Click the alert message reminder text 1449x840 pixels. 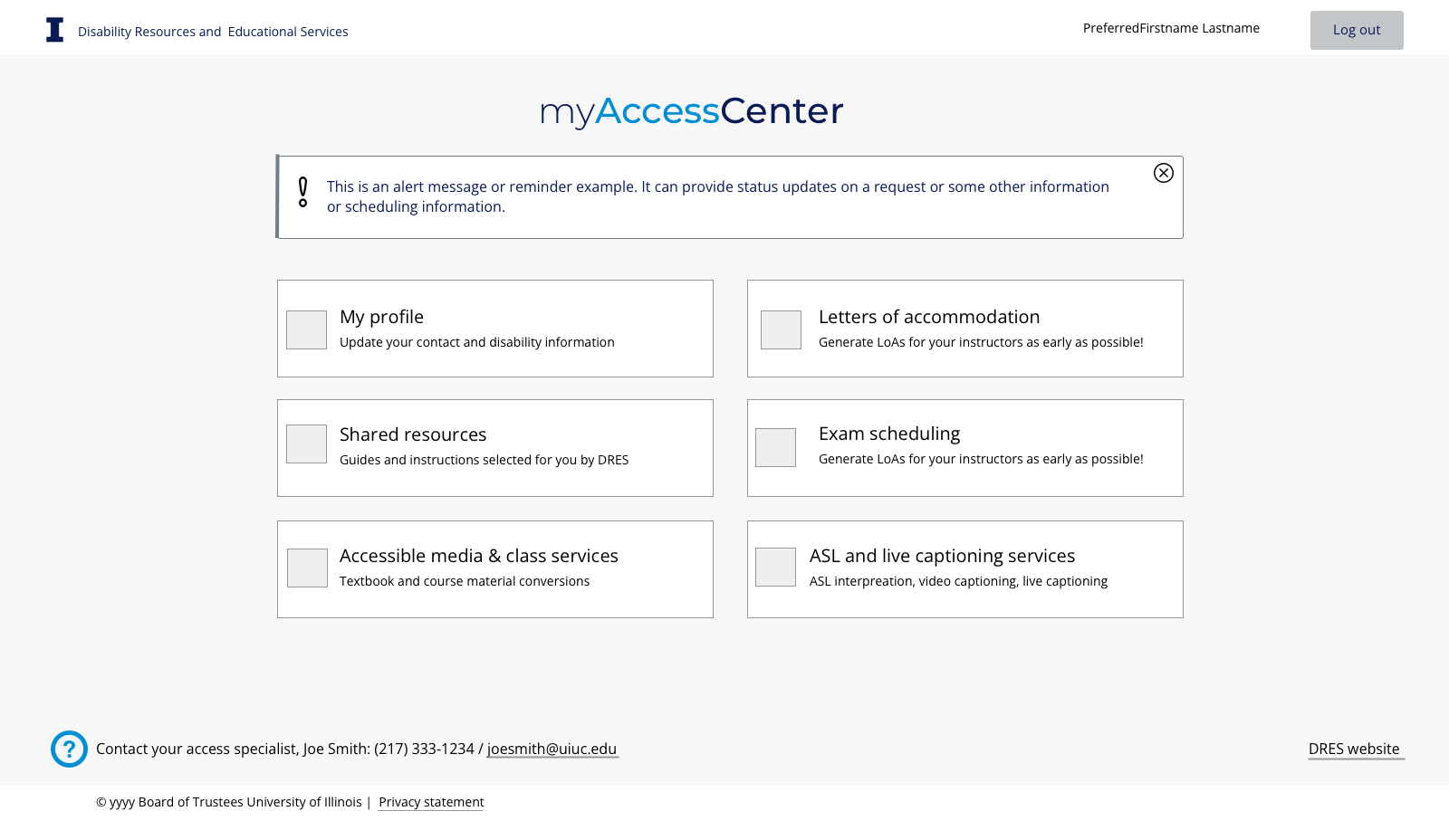tap(718, 196)
